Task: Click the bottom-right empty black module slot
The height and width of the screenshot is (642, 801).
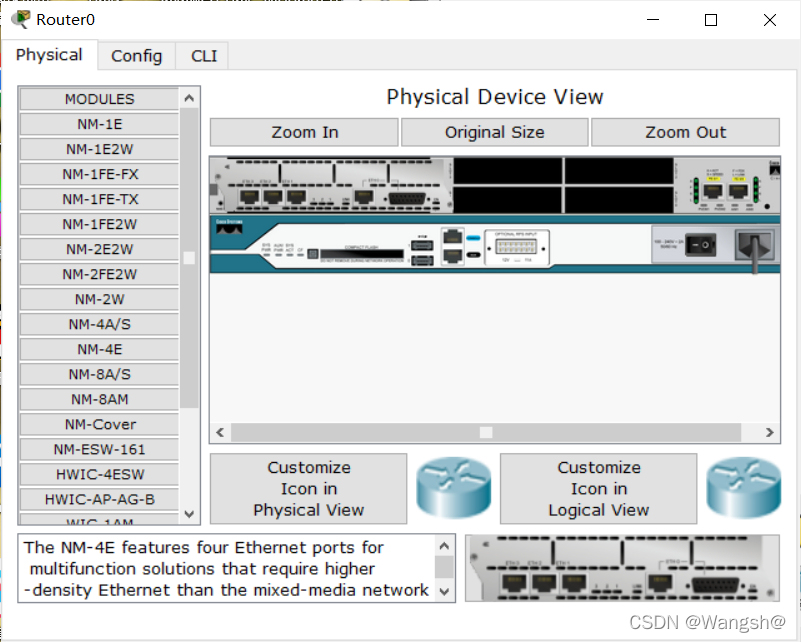Action: 619,200
